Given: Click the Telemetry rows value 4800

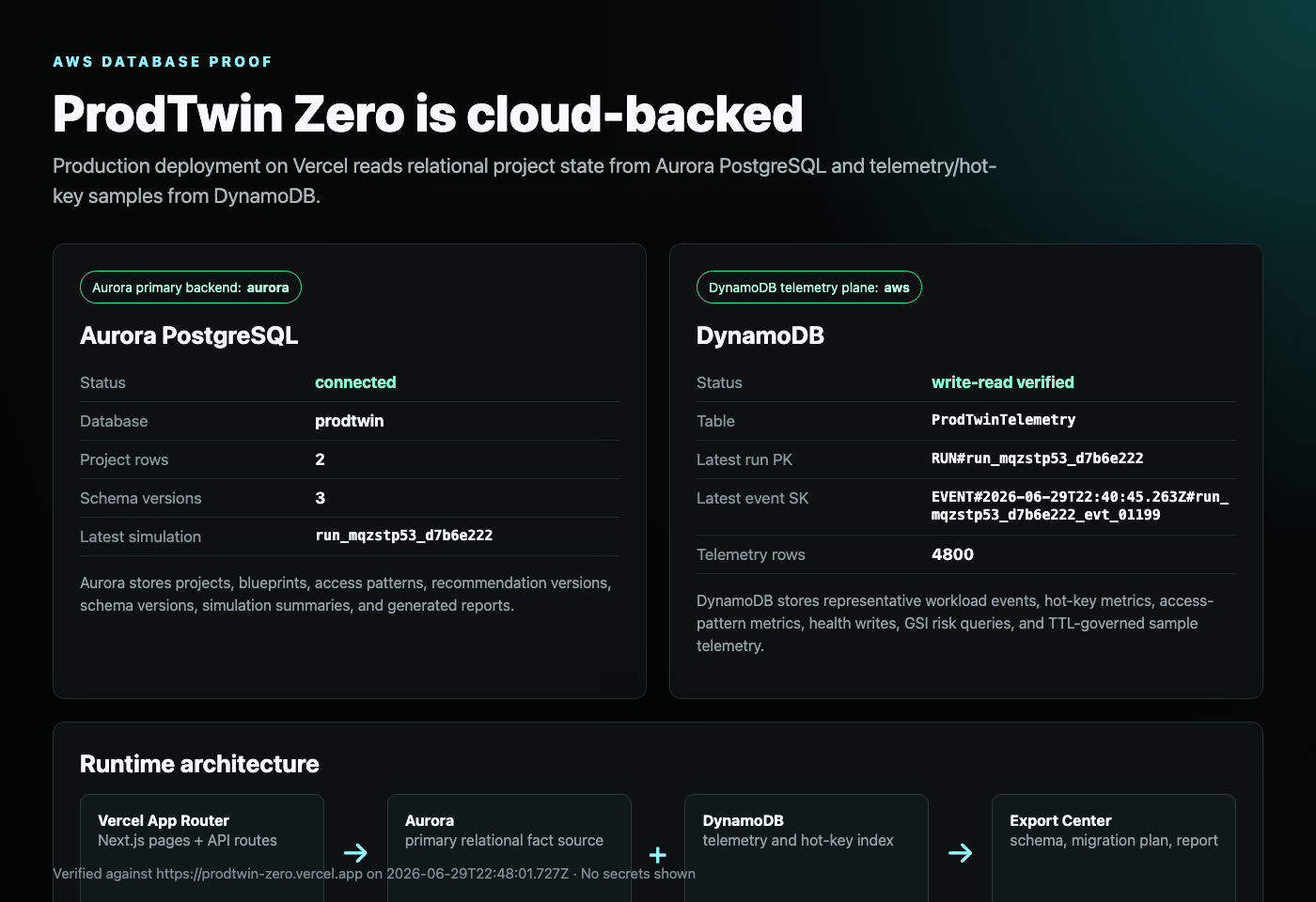Looking at the screenshot, I should pyautogui.click(x=953, y=554).
